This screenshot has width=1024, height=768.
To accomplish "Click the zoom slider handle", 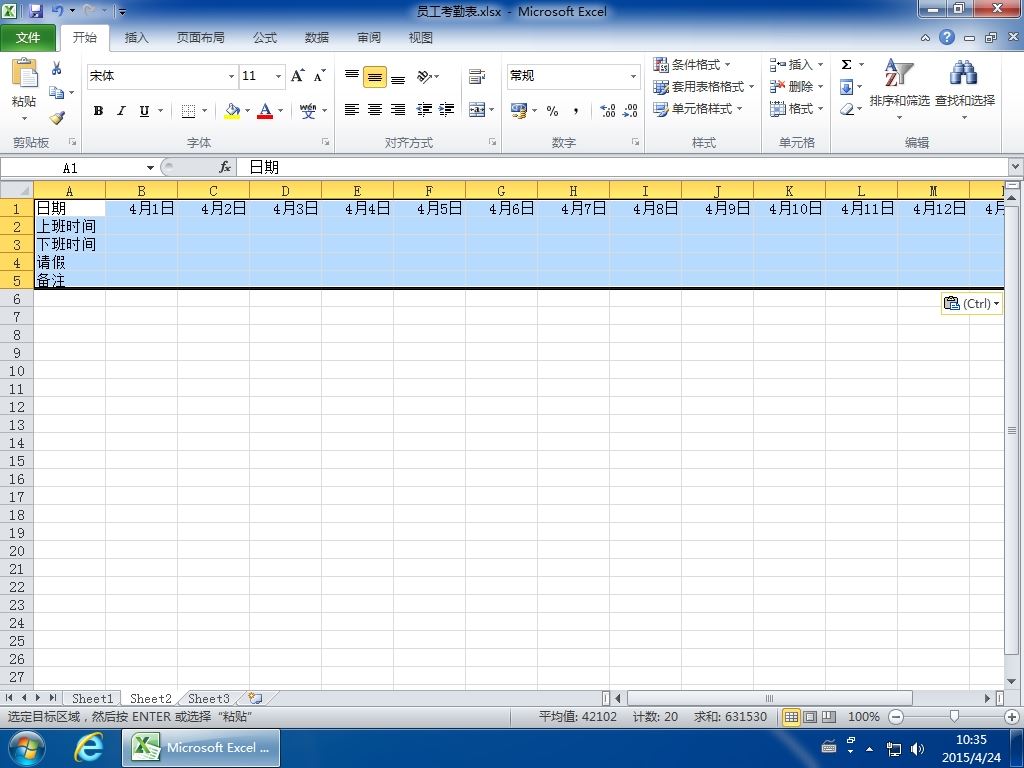I will click(954, 717).
